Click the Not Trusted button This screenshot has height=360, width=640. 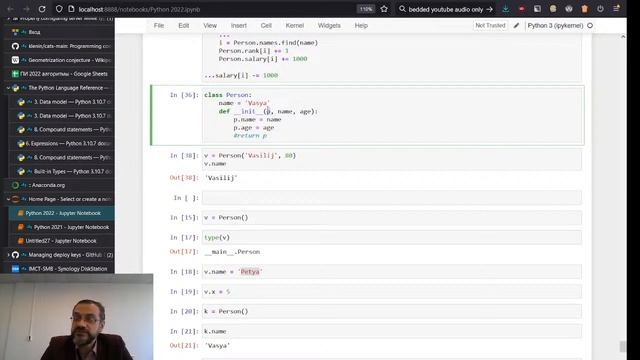(490, 25)
